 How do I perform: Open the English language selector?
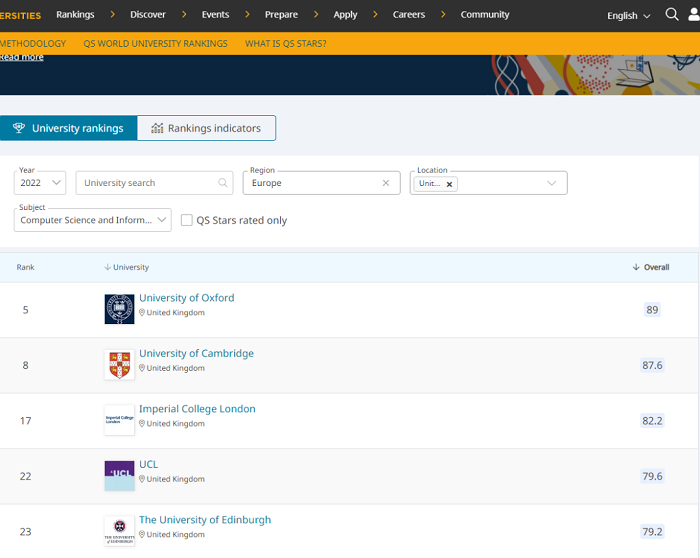(628, 15)
